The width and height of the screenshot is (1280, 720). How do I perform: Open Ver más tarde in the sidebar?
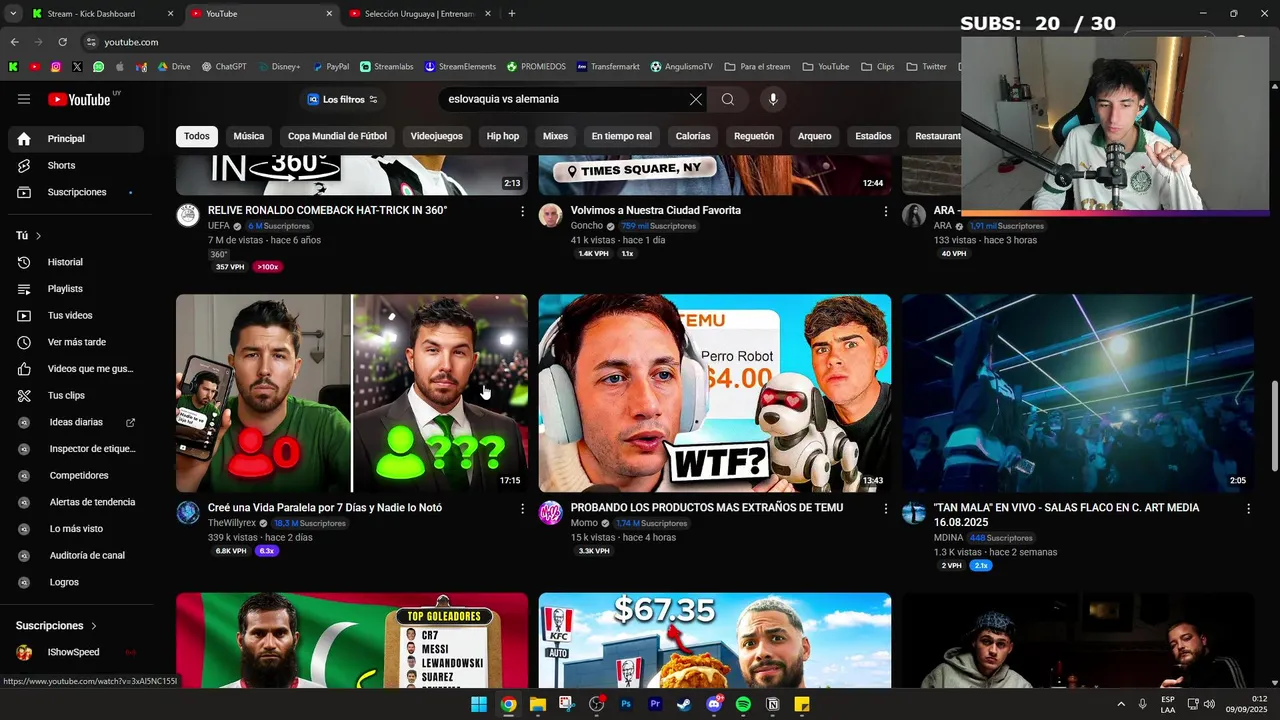tap(75, 342)
